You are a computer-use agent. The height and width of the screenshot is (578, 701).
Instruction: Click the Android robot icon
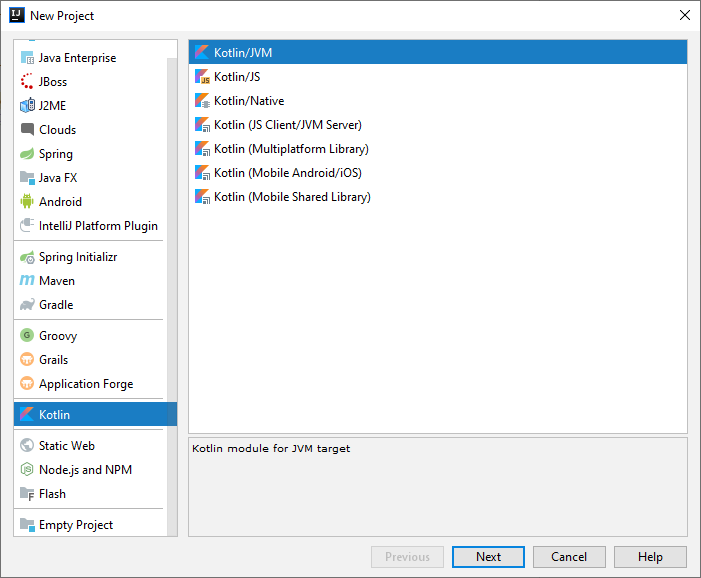[x=28, y=201]
